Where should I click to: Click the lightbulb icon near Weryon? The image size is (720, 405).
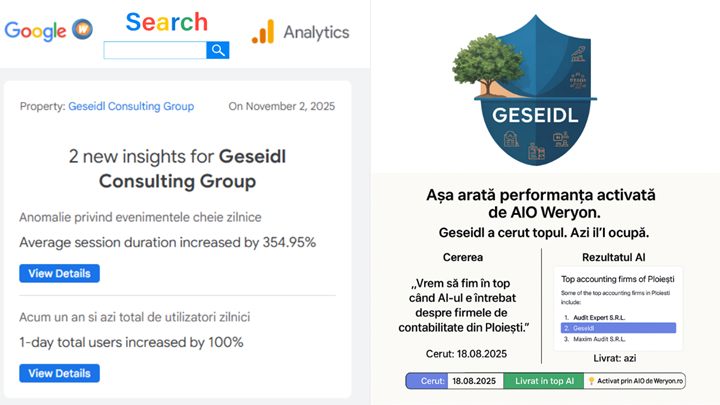[590, 381]
